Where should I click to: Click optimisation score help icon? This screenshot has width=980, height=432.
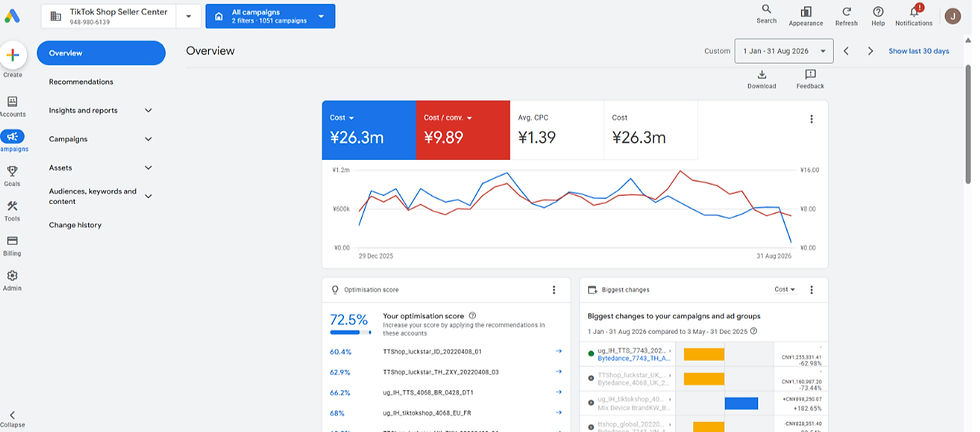point(472,316)
